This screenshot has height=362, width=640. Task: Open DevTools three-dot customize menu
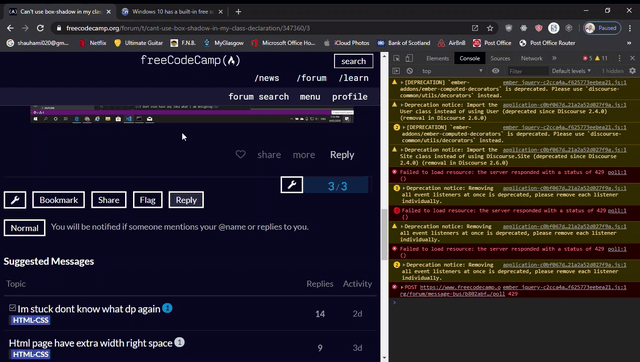[x=619, y=58]
